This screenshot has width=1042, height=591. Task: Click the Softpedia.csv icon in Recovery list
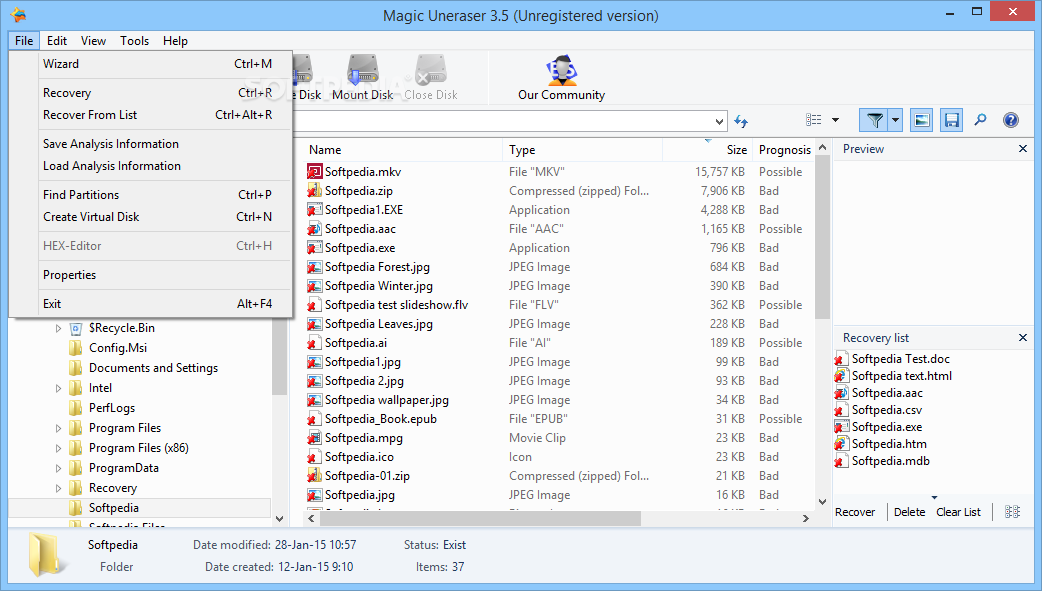pyautogui.click(x=841, y=410)
